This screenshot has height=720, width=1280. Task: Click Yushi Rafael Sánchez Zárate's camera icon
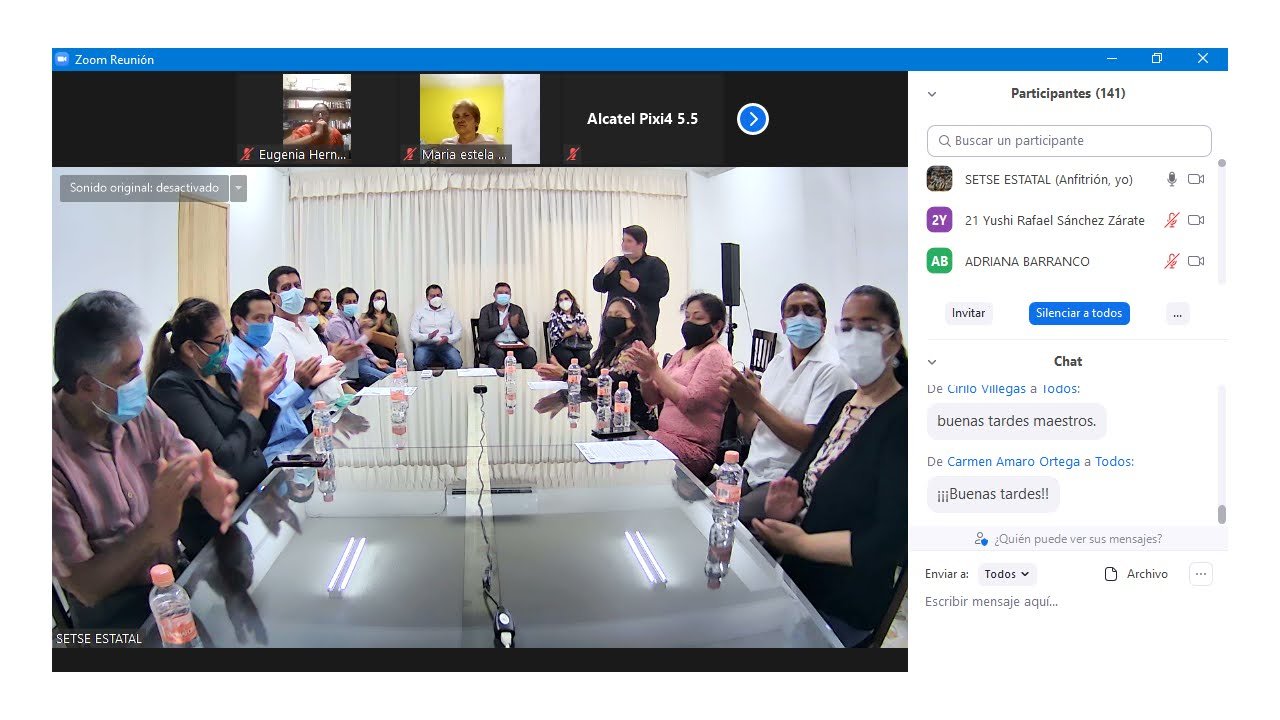point(1196,220)
